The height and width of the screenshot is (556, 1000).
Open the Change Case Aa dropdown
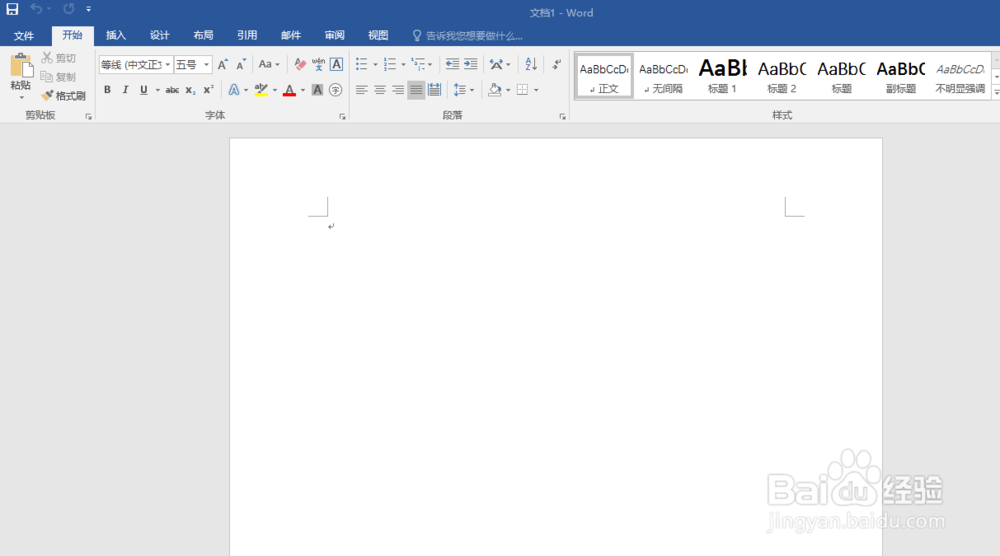(268, 64)
